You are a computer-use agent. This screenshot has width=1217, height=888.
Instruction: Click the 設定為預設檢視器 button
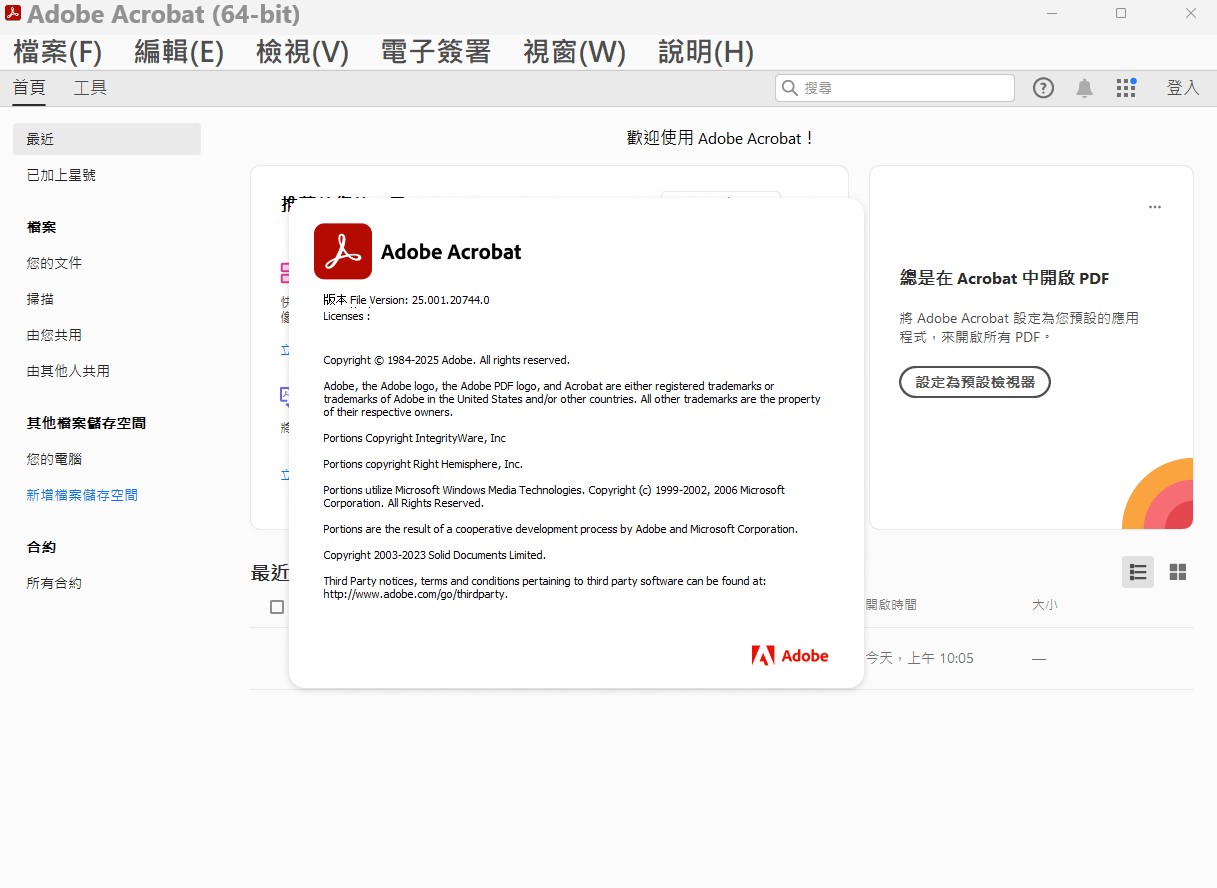974,382
